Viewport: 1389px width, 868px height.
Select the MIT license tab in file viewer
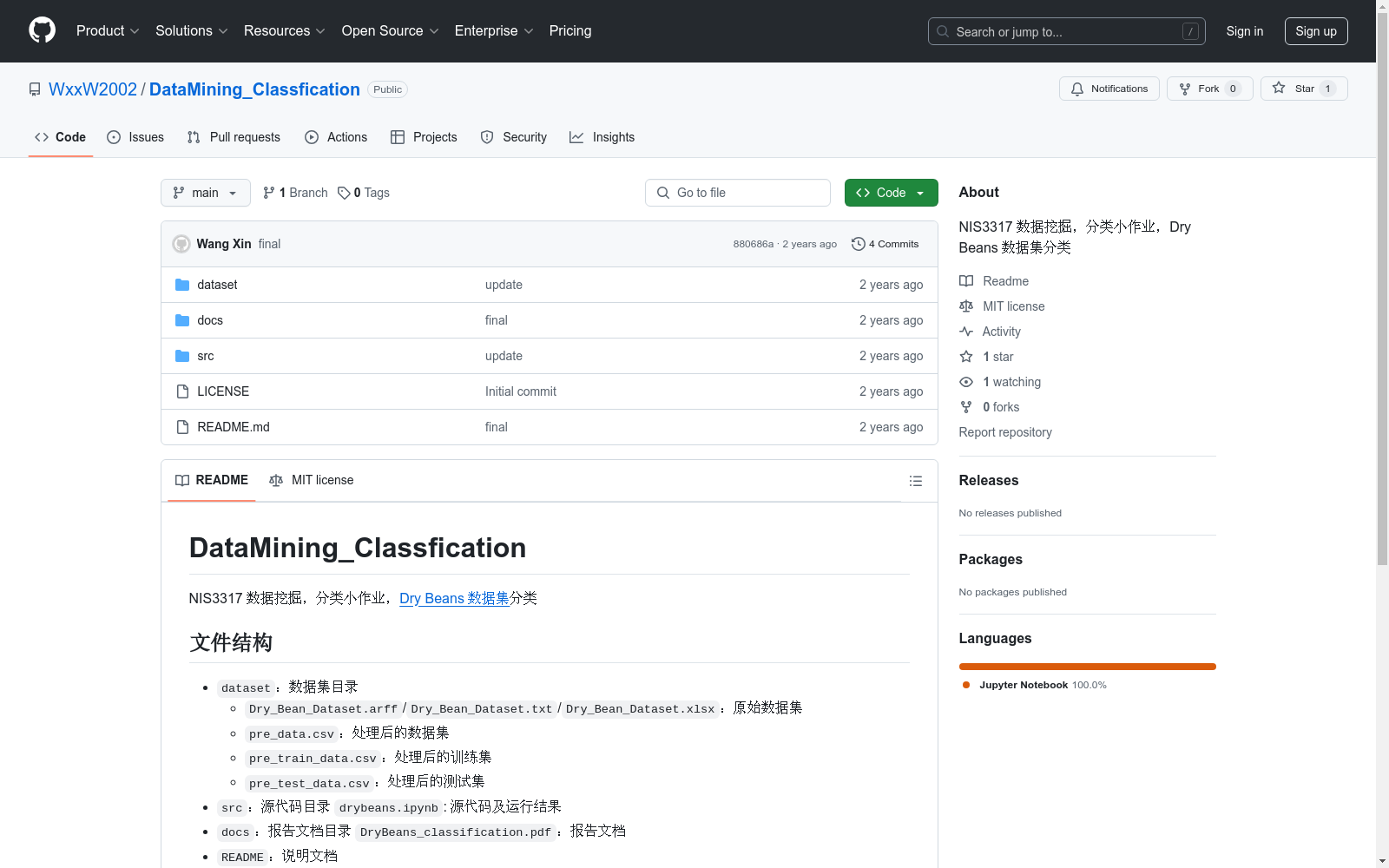pos(312,480)
